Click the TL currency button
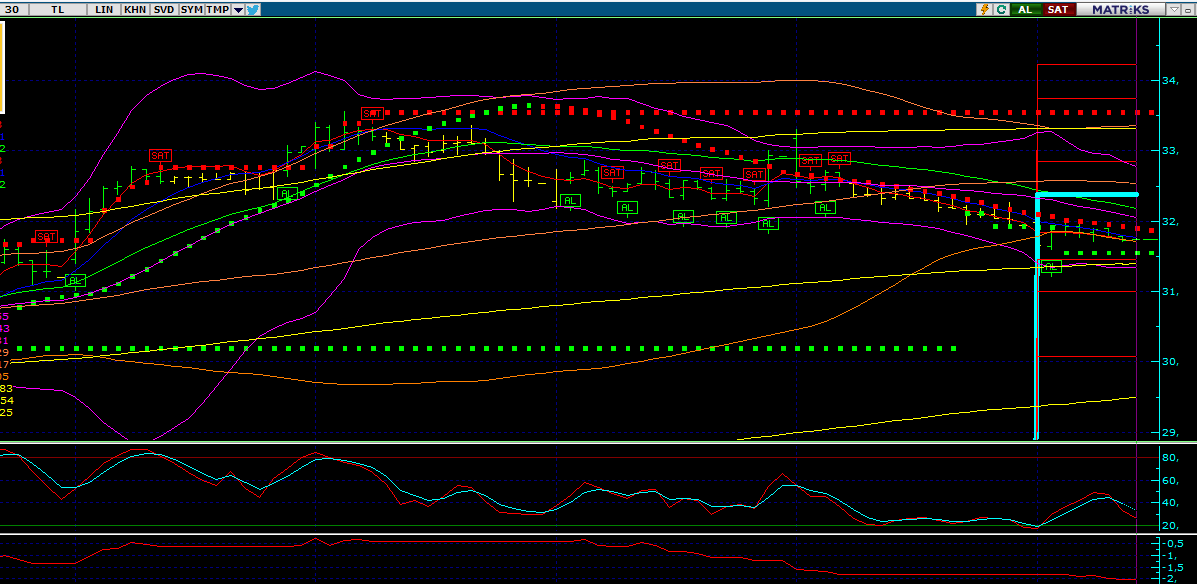Image resolution: width=1197 pixels, height=584 pixels. (58, 9)
